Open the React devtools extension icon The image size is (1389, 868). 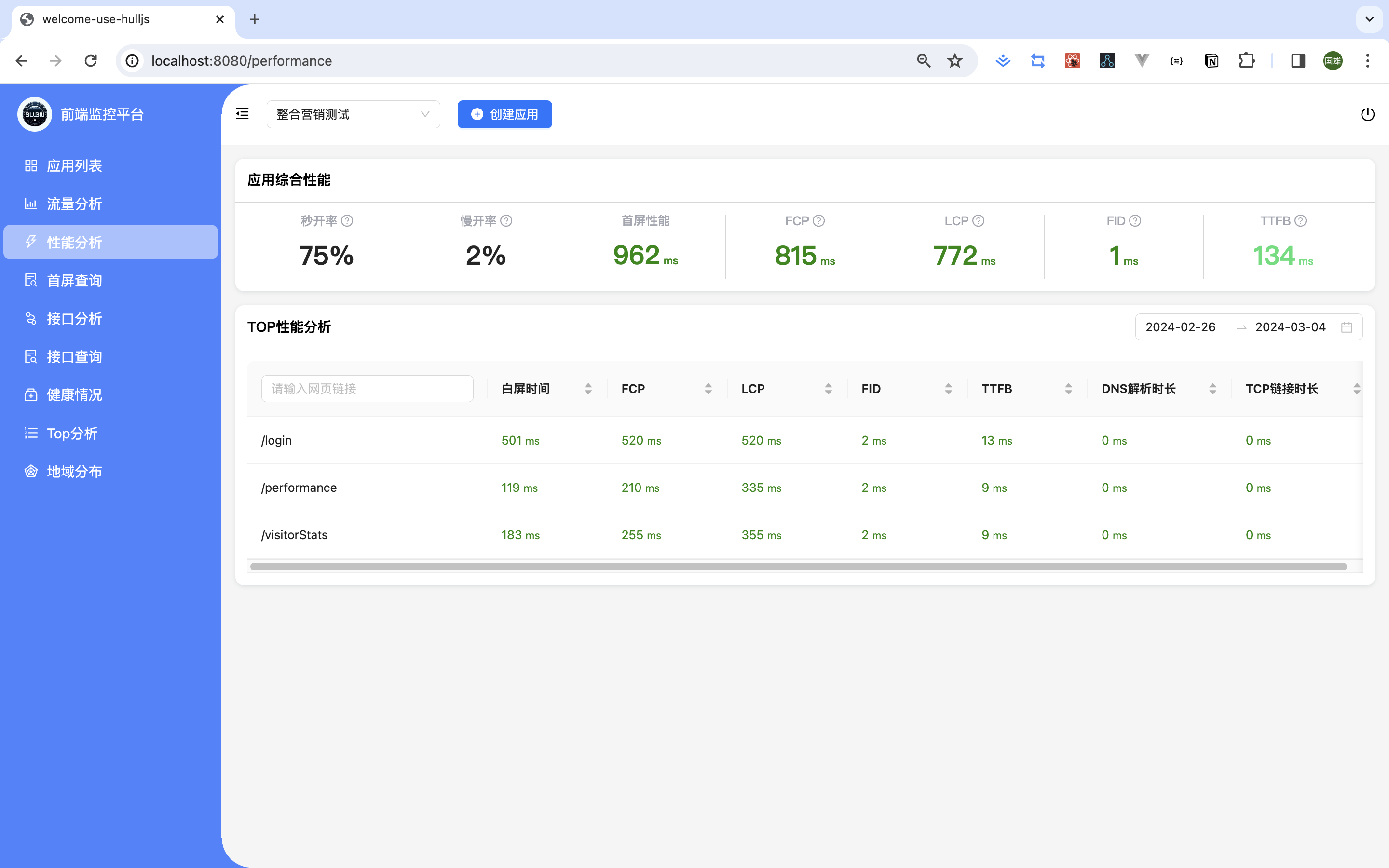pos(1072,60)
